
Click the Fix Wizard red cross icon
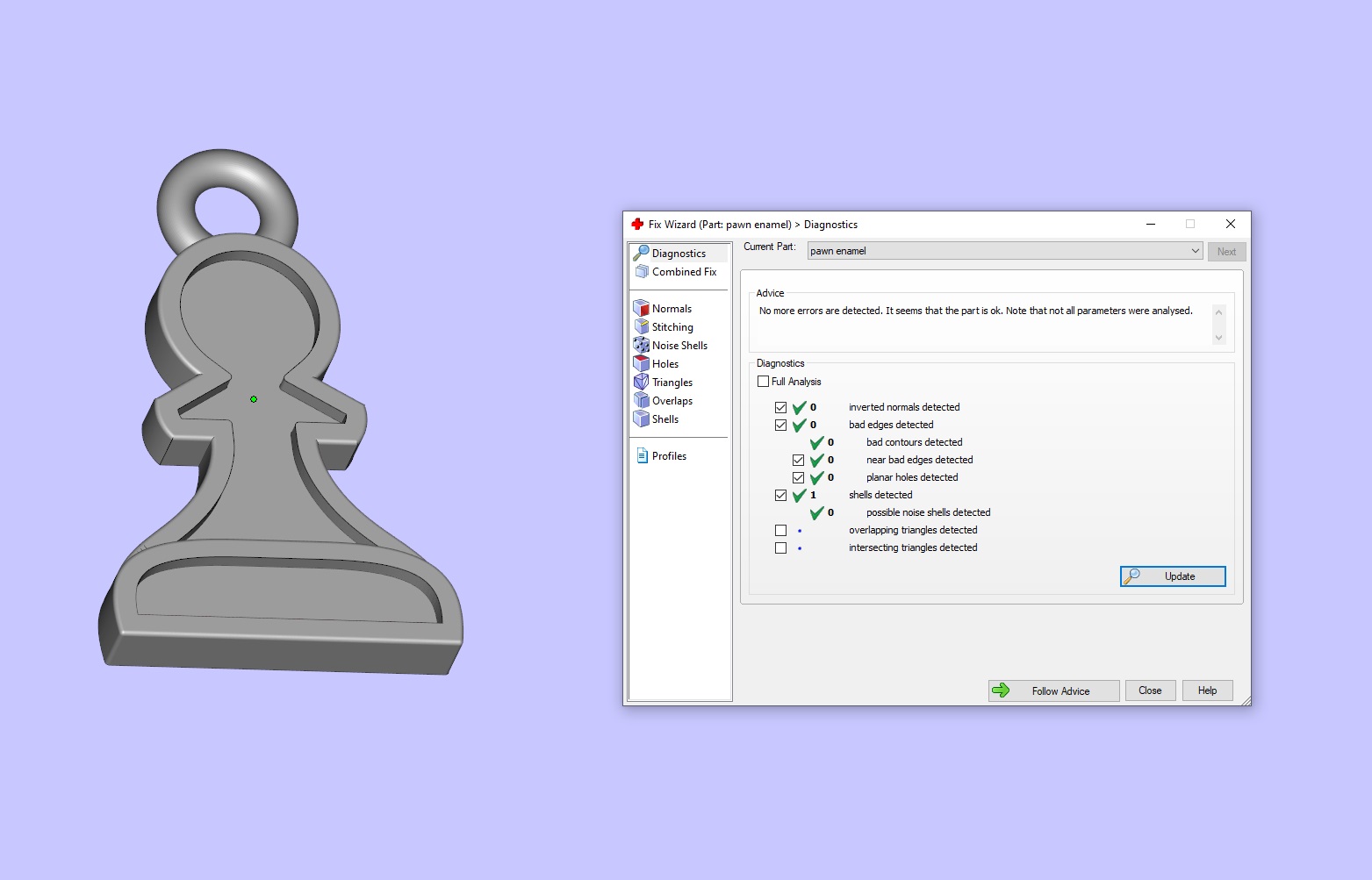[x=637, y=225]
